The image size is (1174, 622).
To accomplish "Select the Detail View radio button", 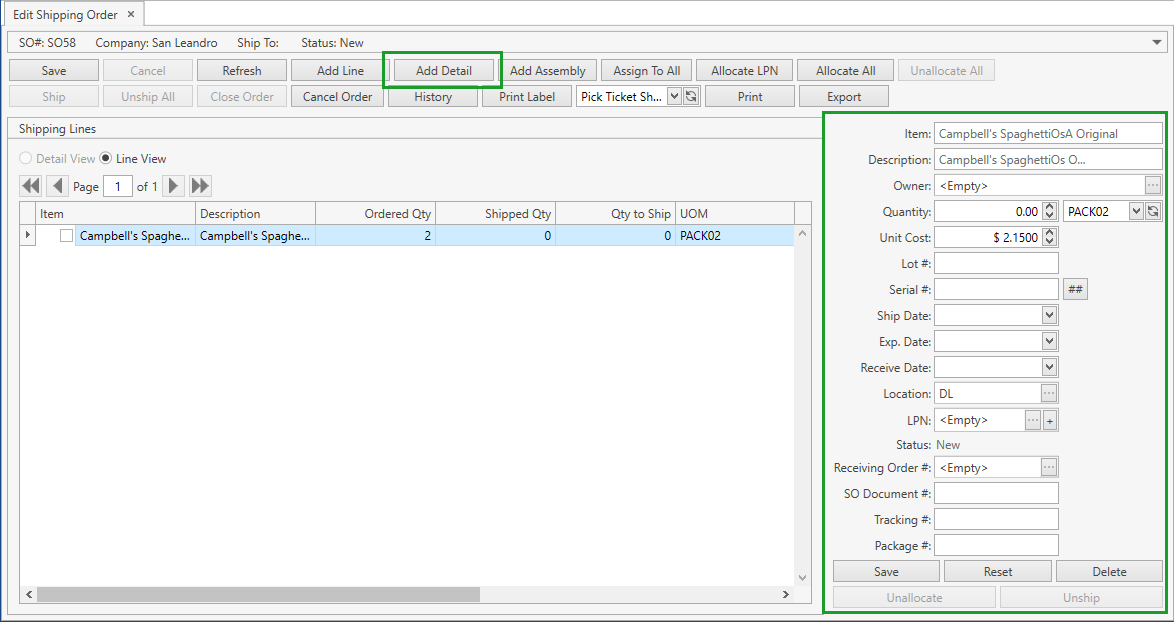I will (23, 157).
